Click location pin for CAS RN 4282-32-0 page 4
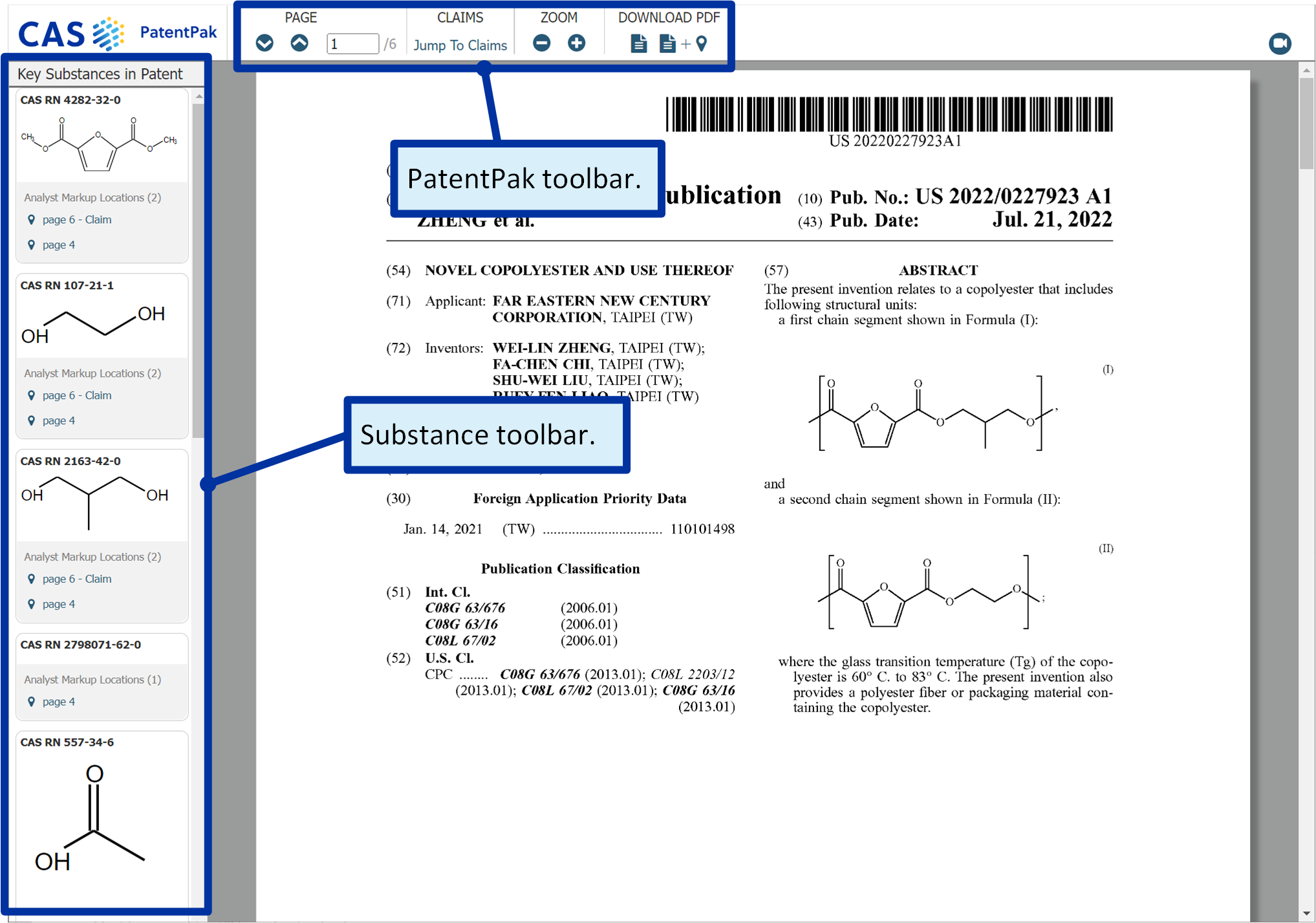Viewport: 1316px width, 923px height. click(x=31, y=245)
